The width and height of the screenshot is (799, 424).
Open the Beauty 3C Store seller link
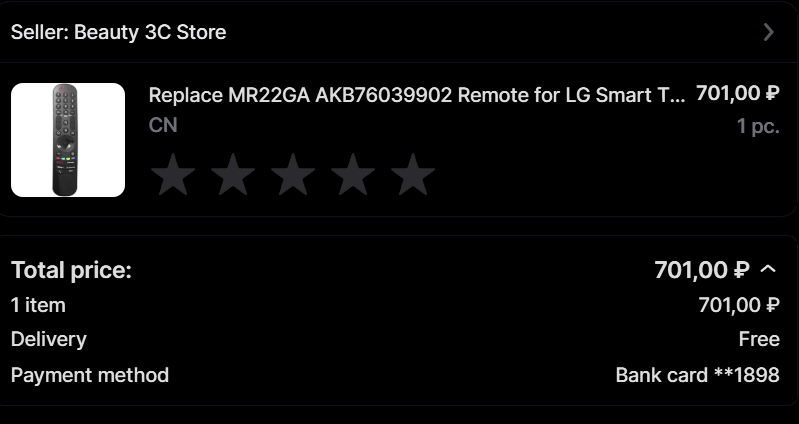118,32
